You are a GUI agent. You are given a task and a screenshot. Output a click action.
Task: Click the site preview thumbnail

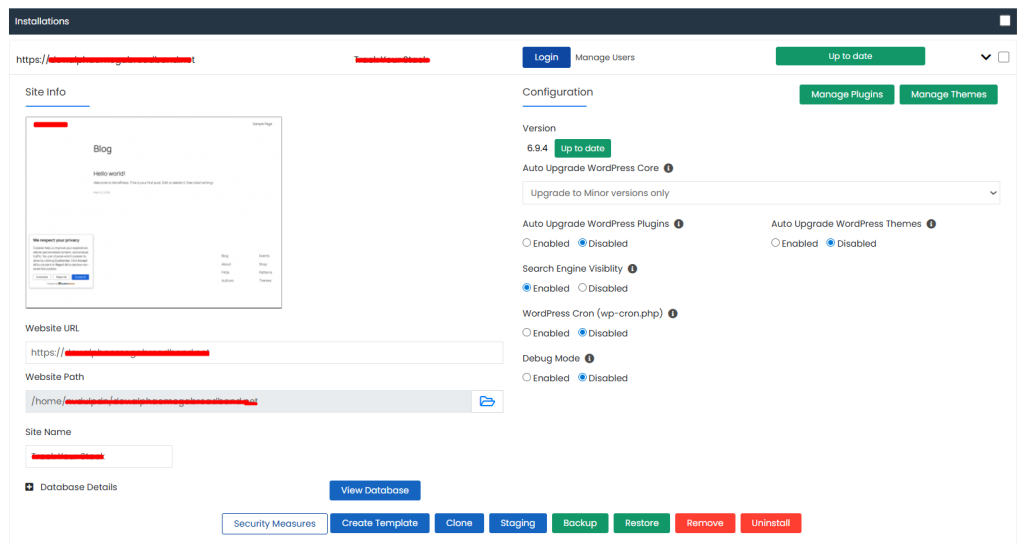point(154,212)
